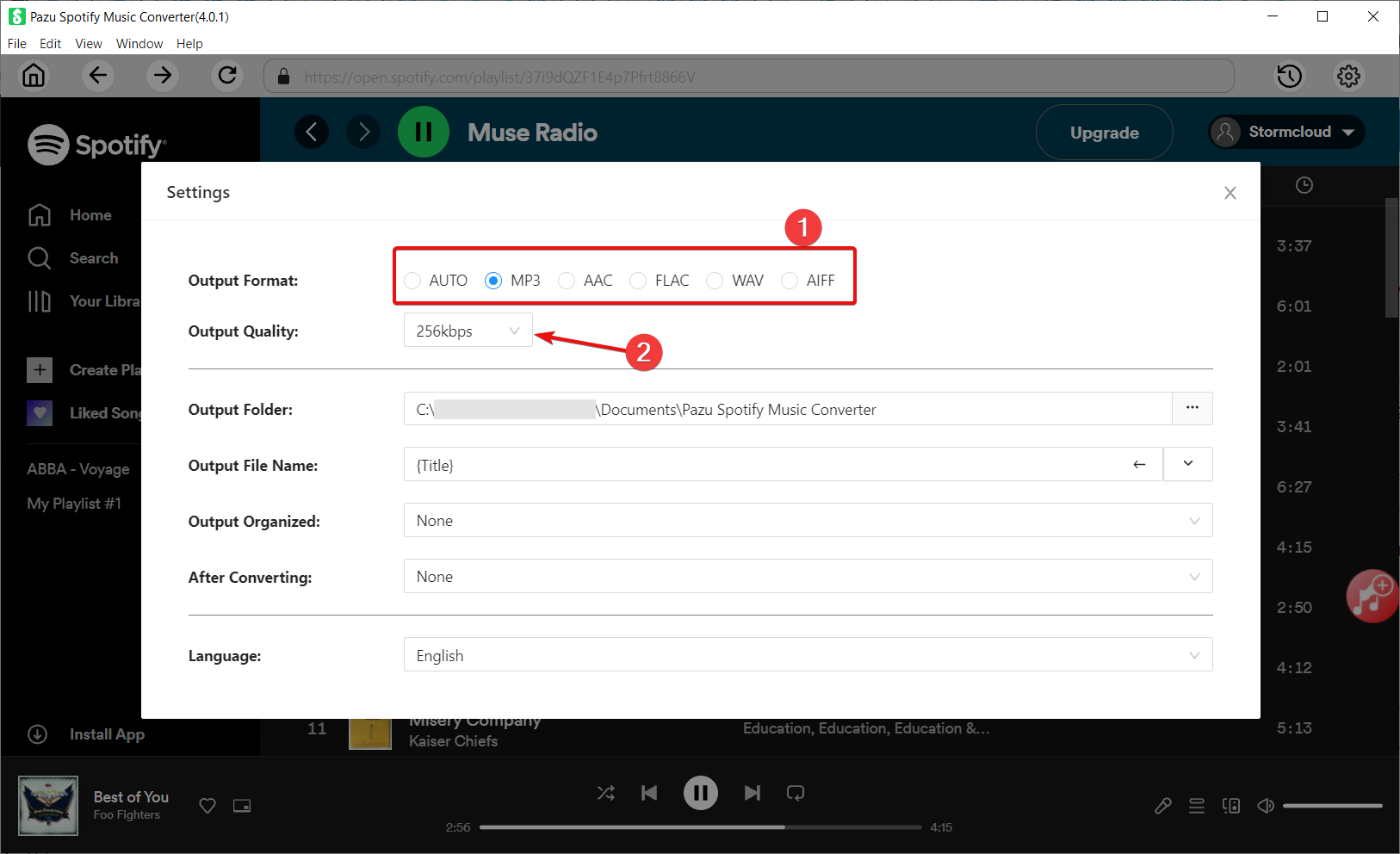Click the {Title} file name field
Image resolution: width=1400 pixels, height=854 pixels.
784,464
